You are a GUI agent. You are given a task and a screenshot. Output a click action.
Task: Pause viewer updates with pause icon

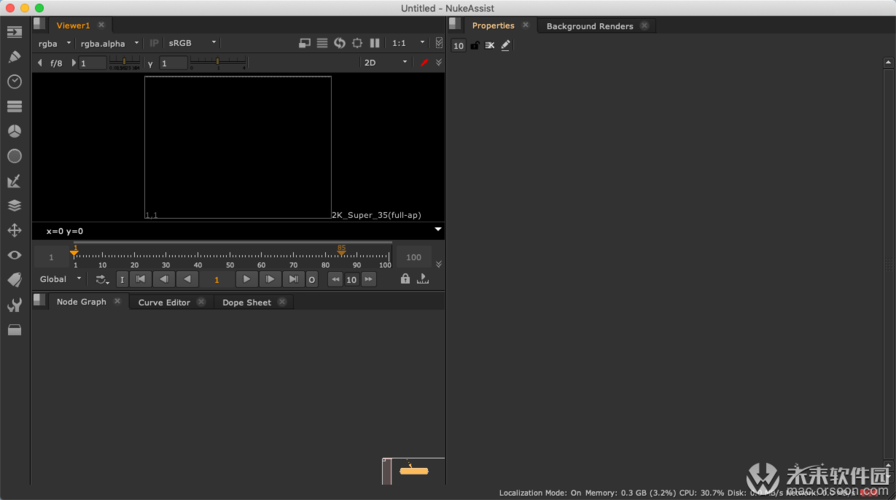pyautogui.click(x=375, y=43)
